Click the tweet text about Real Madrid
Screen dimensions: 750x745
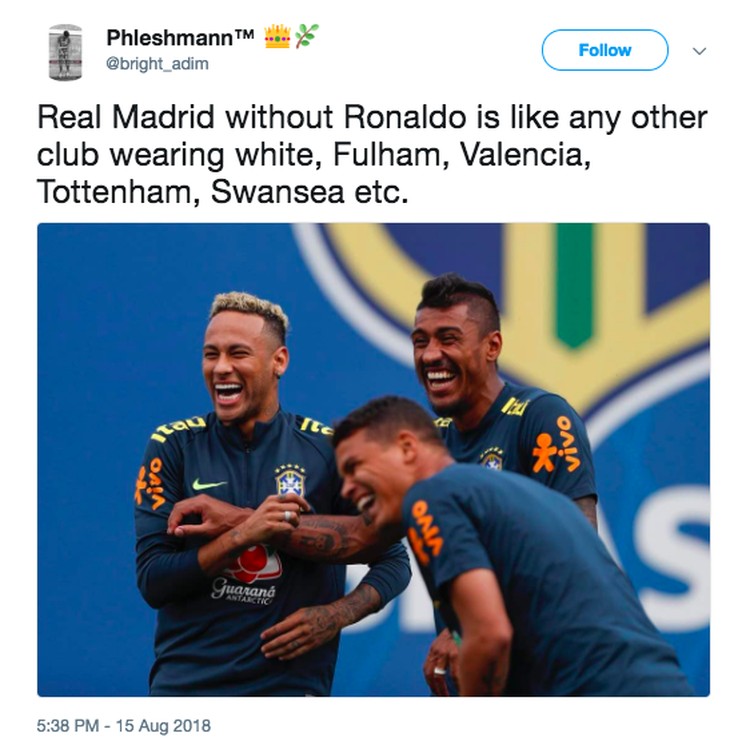tap(372, 154)
